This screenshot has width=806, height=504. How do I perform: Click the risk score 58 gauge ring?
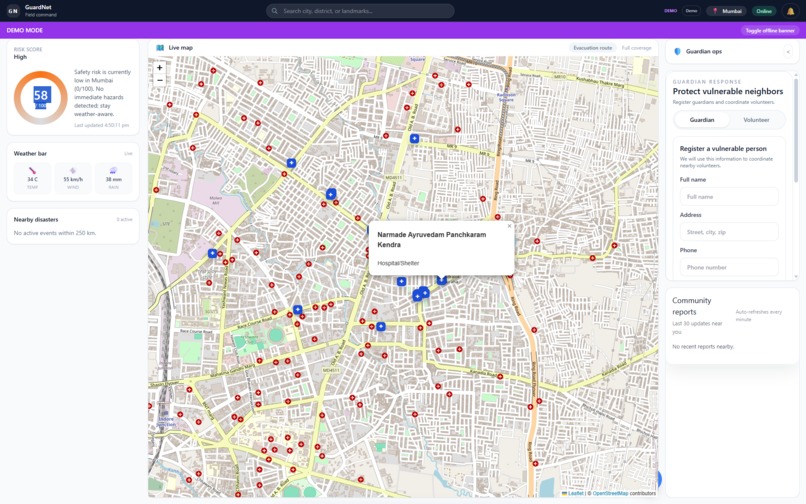pyautogui.click(x=41, y=98)
